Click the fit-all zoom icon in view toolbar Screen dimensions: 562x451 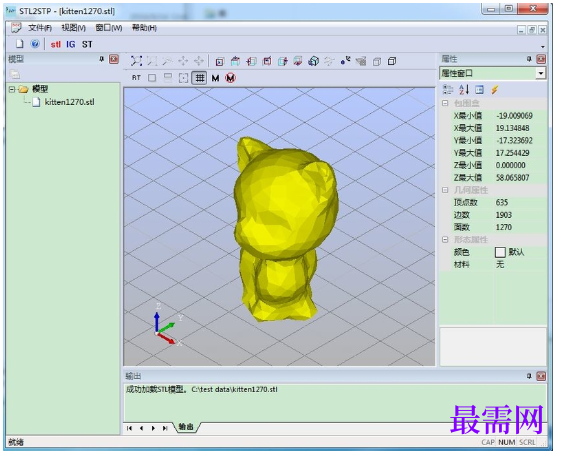(x=136, y=61)
